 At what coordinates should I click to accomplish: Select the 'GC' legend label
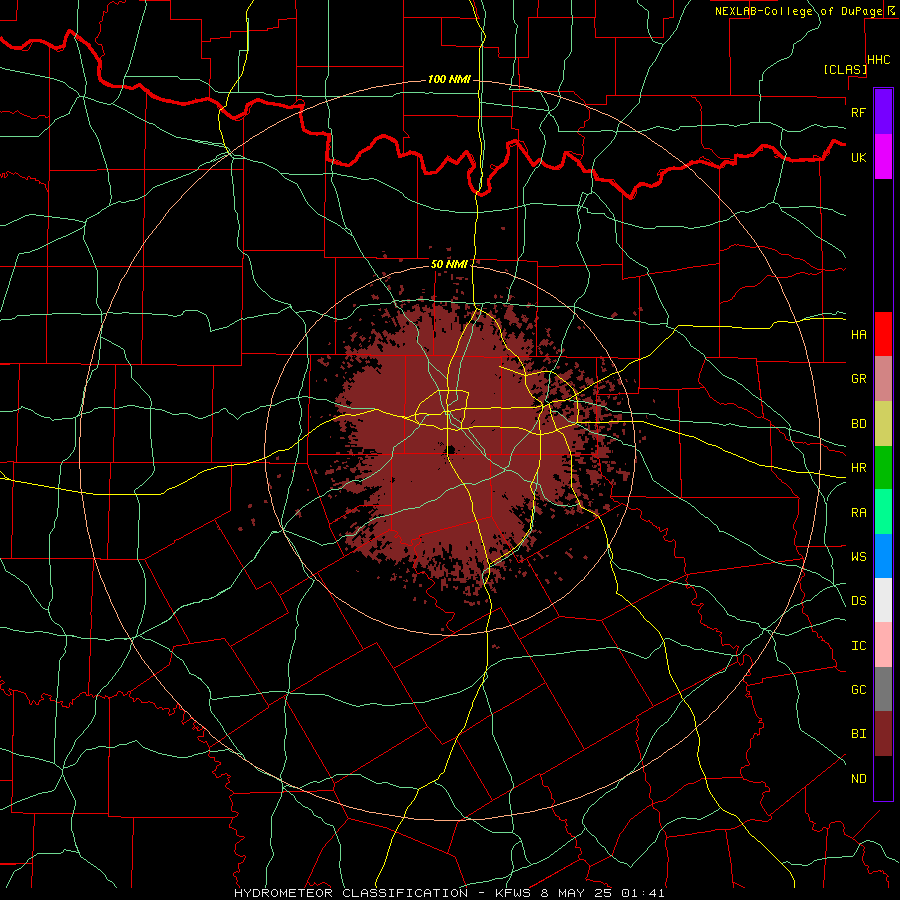pyautogui.click(x=858, y=689)
